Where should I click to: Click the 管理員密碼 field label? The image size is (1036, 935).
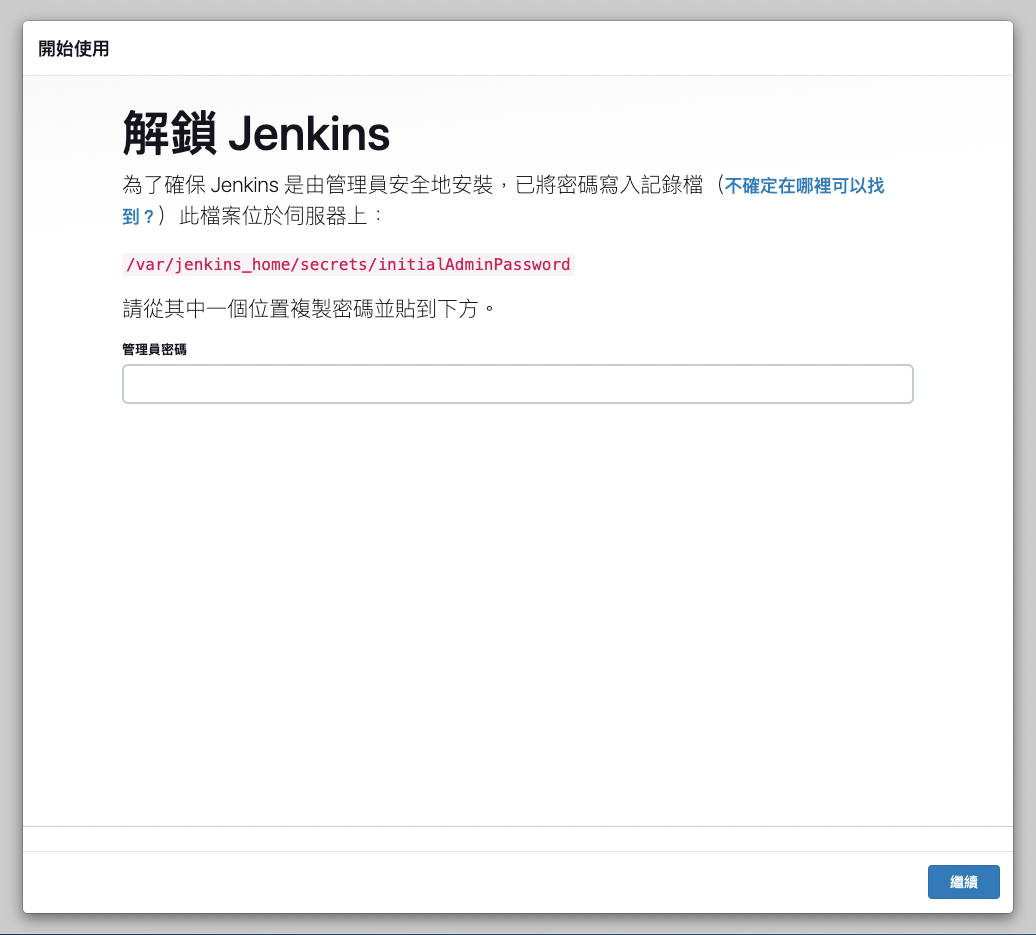[x=154, y=349]
